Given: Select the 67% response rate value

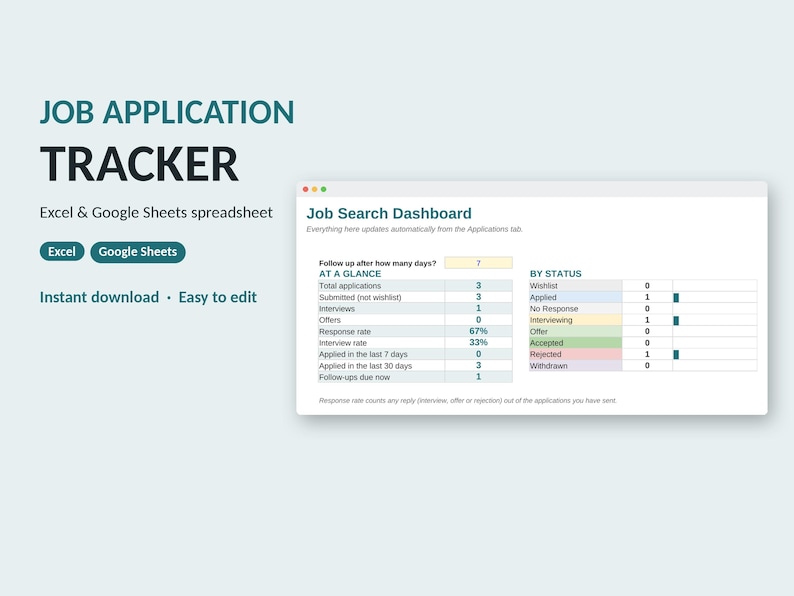Looking at the screenshot, I should [479, 331].
